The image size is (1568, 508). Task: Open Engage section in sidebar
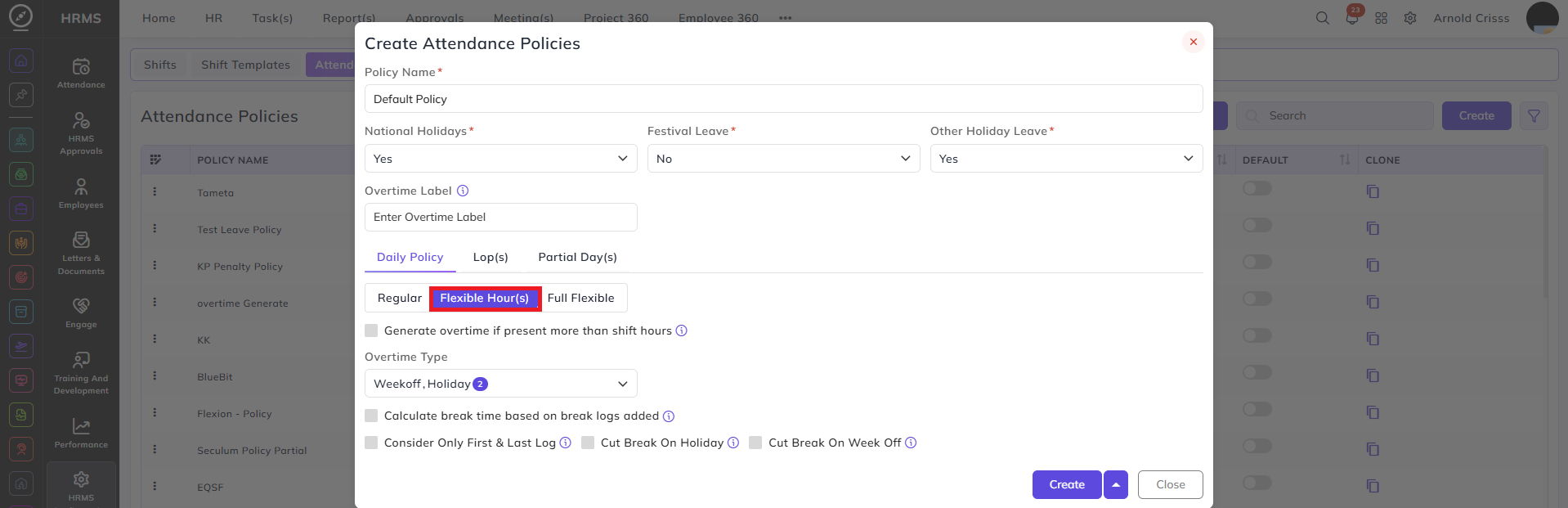81,313
